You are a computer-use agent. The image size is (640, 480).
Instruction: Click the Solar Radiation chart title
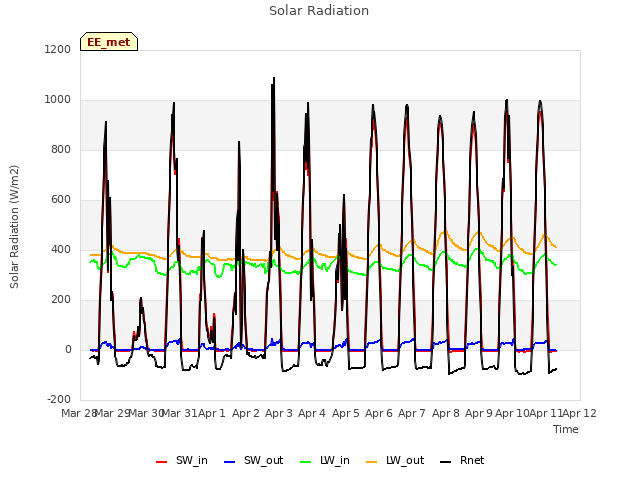pos(319,11)
